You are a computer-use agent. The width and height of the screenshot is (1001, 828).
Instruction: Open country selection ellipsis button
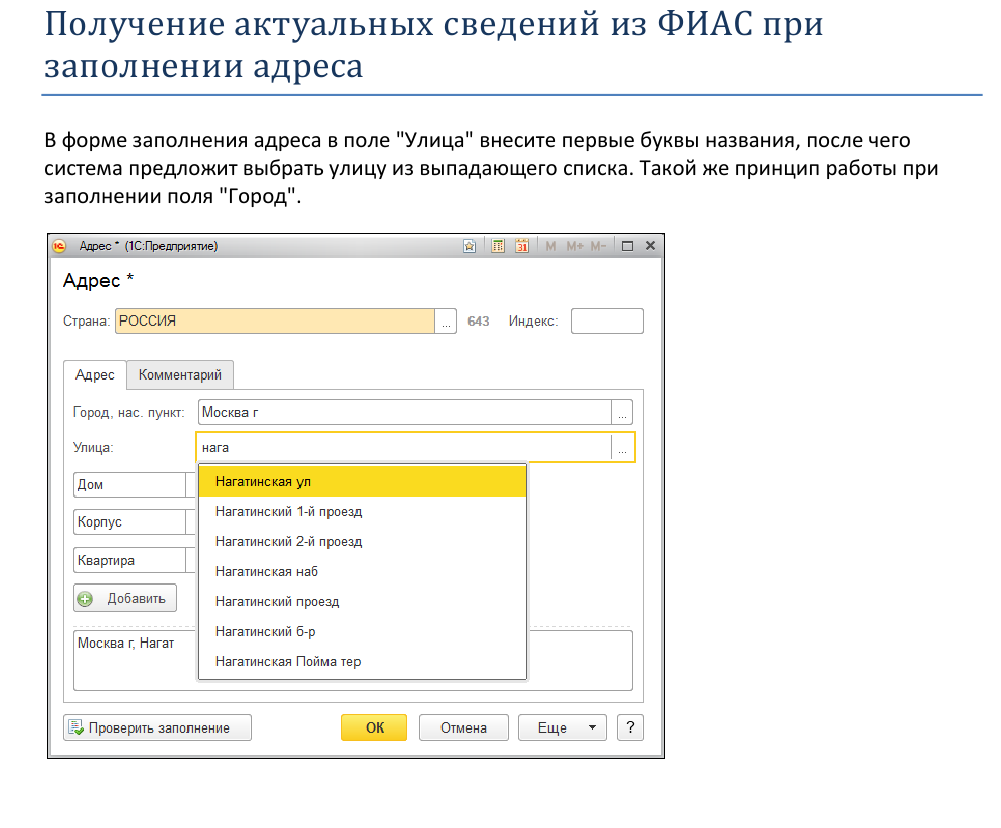(446, 321)
